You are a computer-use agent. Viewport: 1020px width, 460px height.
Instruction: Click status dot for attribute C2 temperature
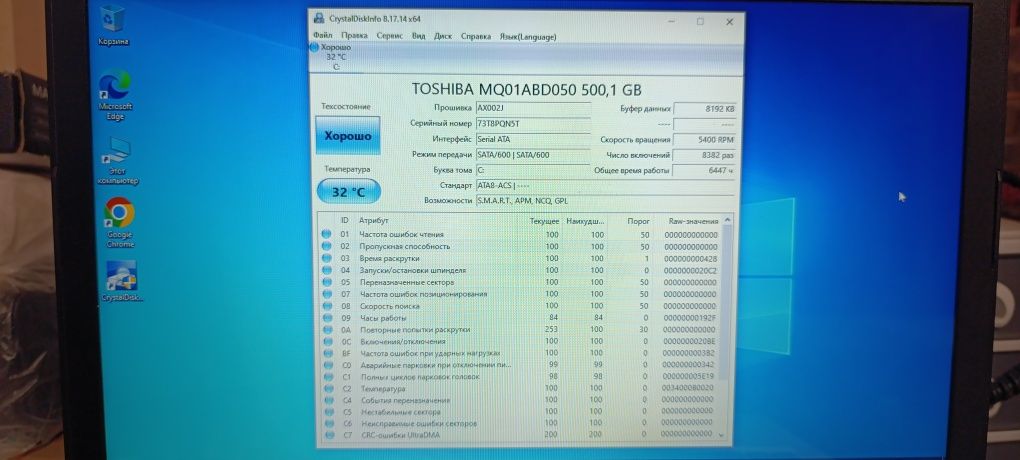pyautogui.click(x=327, y=388)
